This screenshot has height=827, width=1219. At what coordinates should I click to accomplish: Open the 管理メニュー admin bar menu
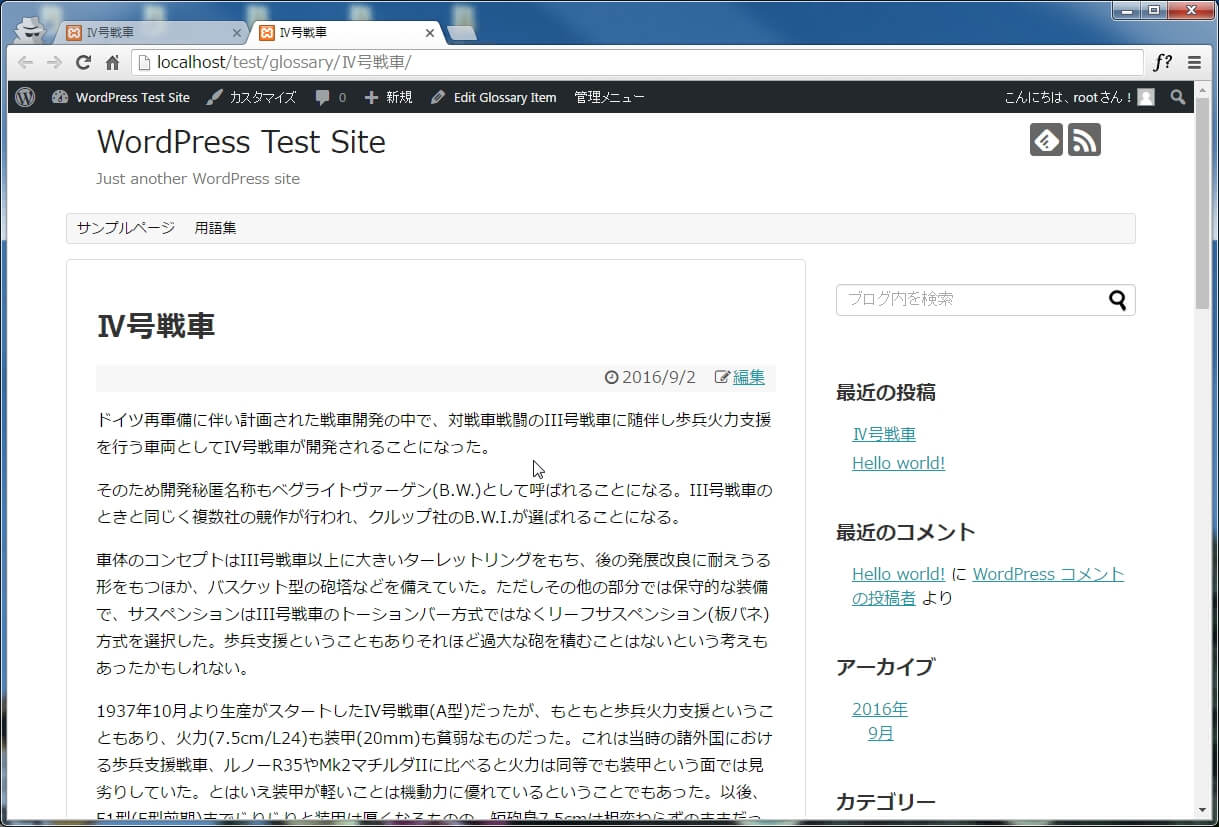(x=609, y=97)
